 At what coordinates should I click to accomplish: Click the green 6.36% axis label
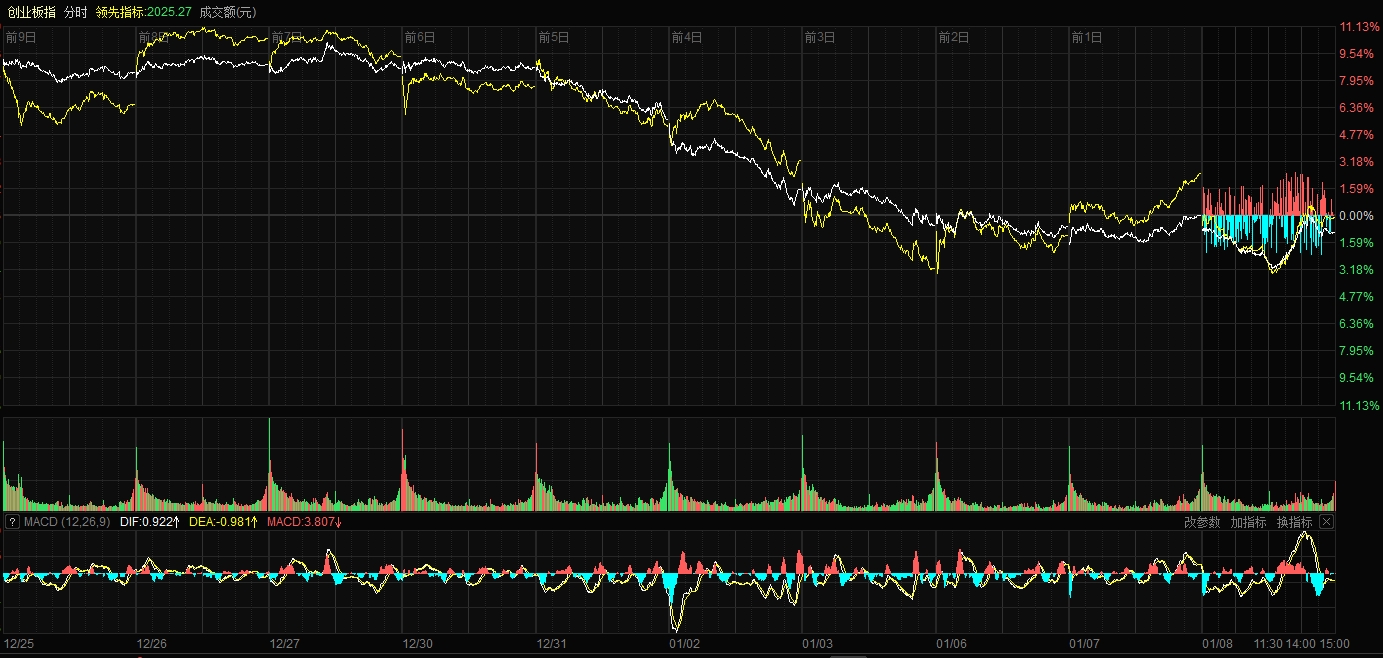[1355, 324]
